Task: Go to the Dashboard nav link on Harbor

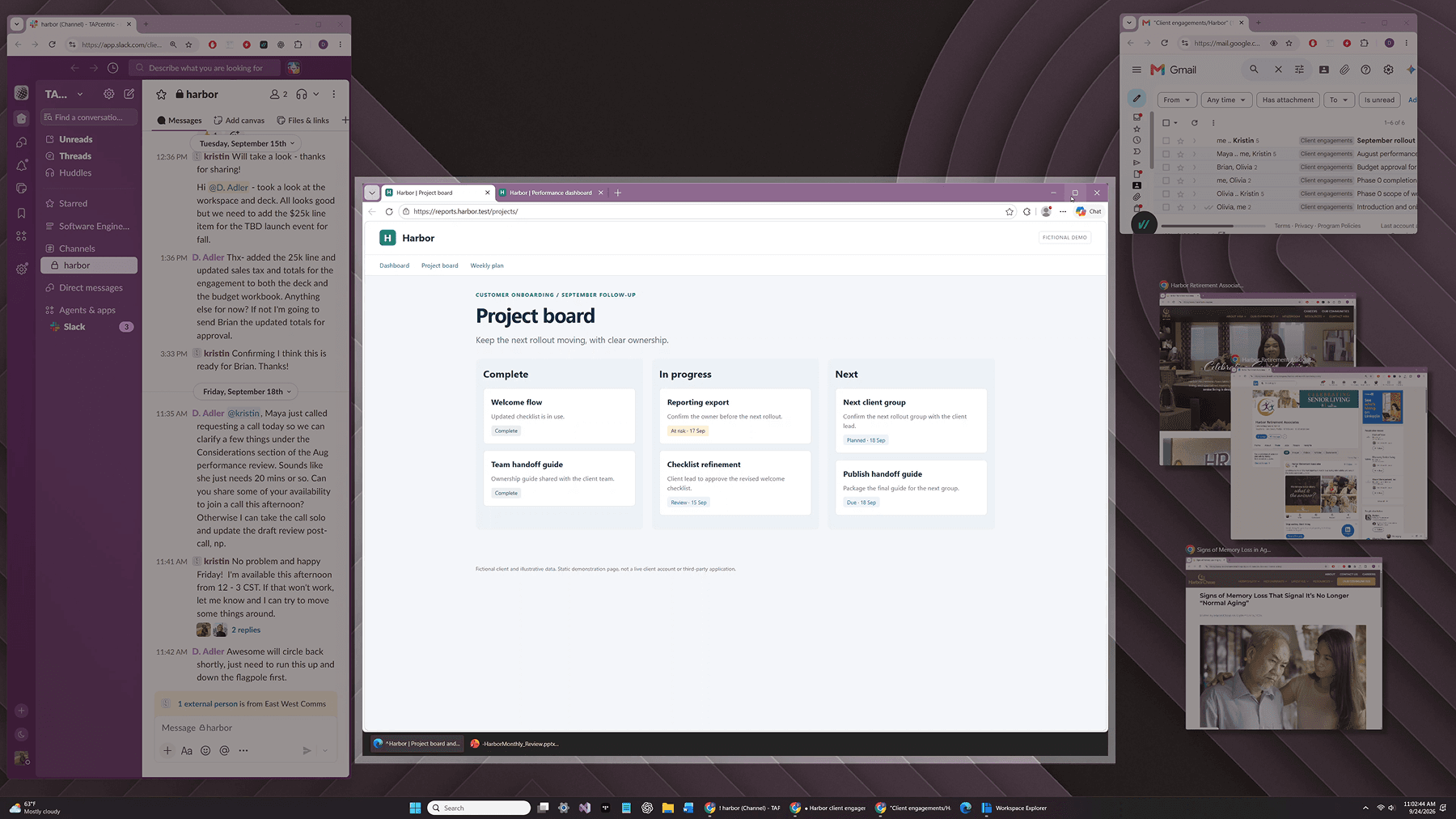Action: coord(395,265)
